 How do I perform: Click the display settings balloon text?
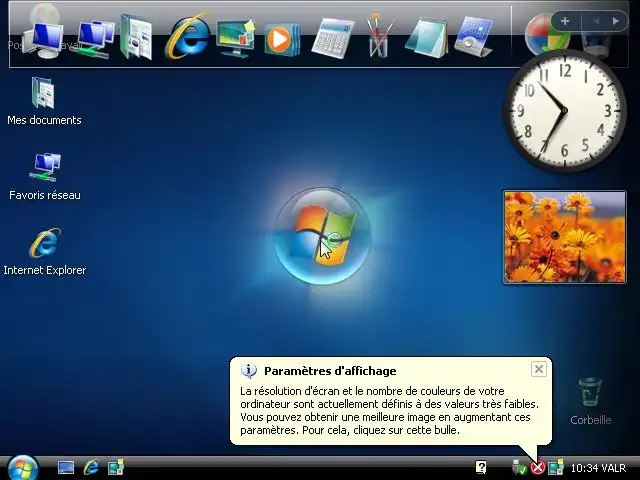click(x=389, y=410)
